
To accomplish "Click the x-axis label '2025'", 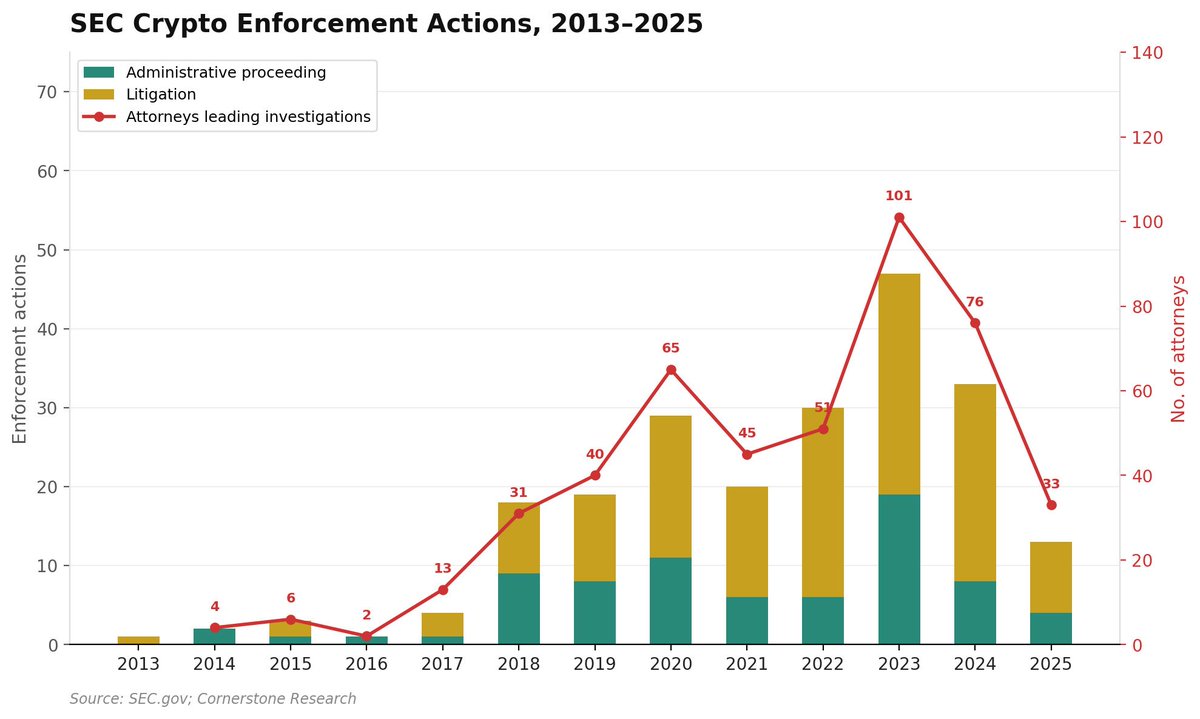I will coord(1051,665).
